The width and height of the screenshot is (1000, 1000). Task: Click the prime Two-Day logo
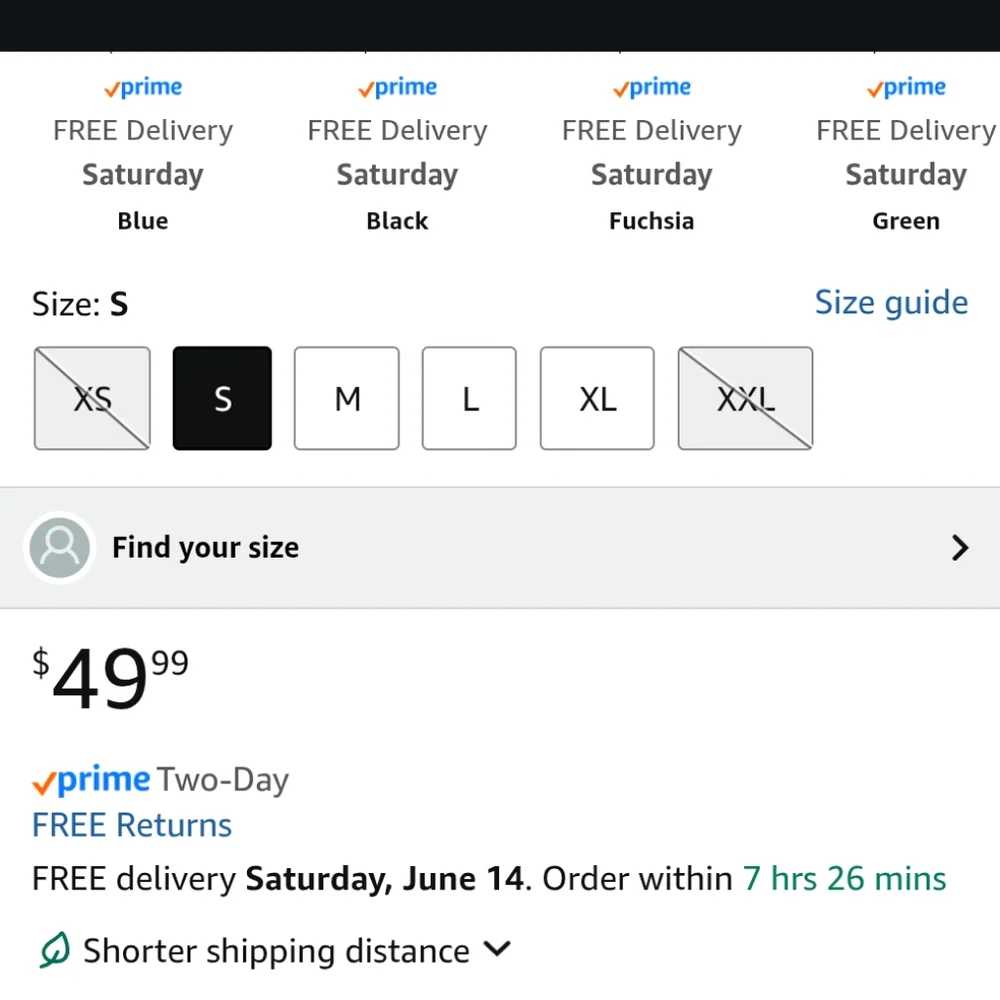click(x=92, y=780)
